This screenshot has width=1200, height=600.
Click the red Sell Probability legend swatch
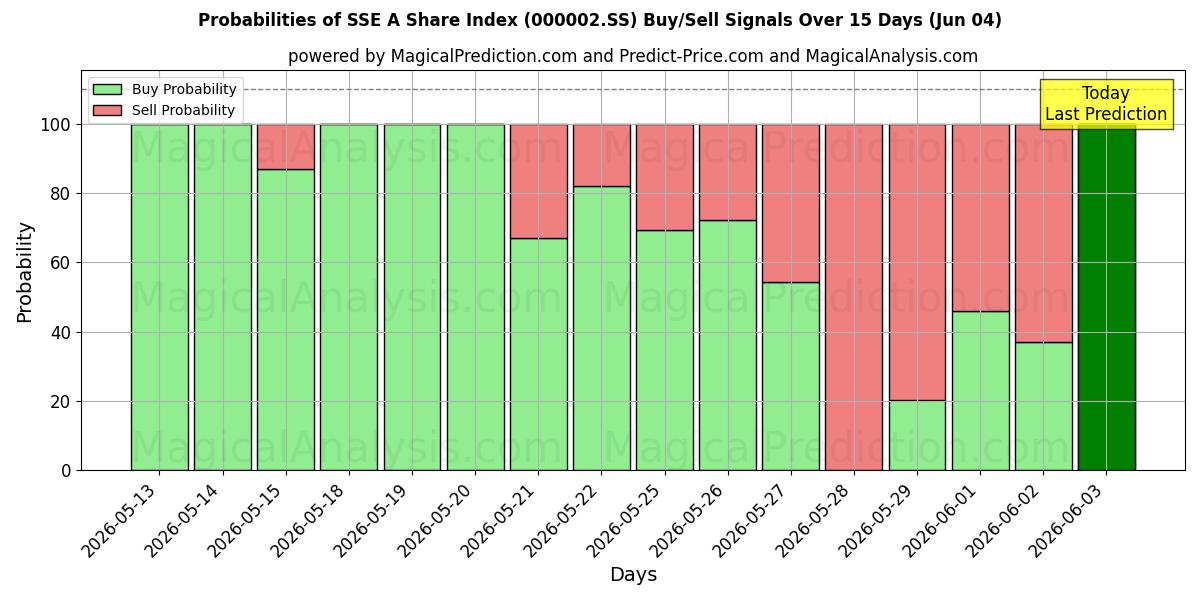coord(107,110)
